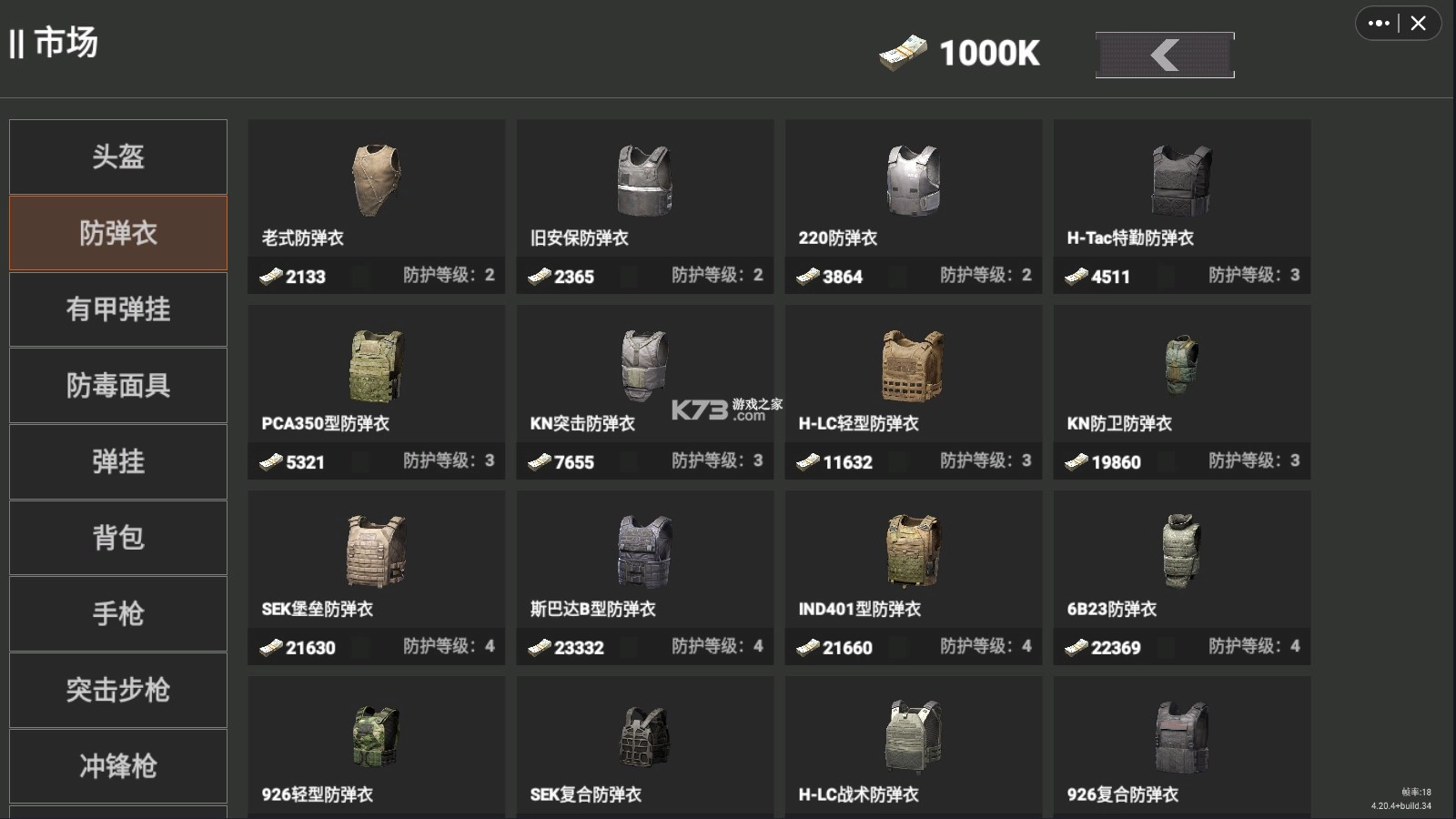Close the mini program window
The height and width of the screenshot is (819, 1456).
click(x=1419, y=24)
